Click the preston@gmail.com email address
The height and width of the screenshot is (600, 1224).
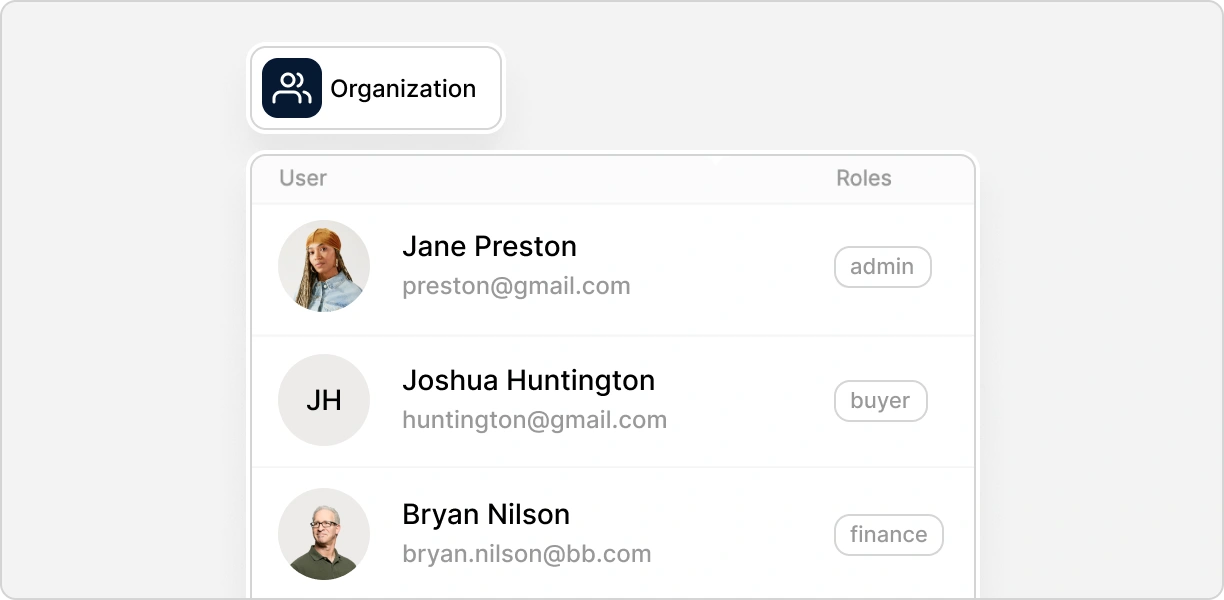[x=516, y=287]
